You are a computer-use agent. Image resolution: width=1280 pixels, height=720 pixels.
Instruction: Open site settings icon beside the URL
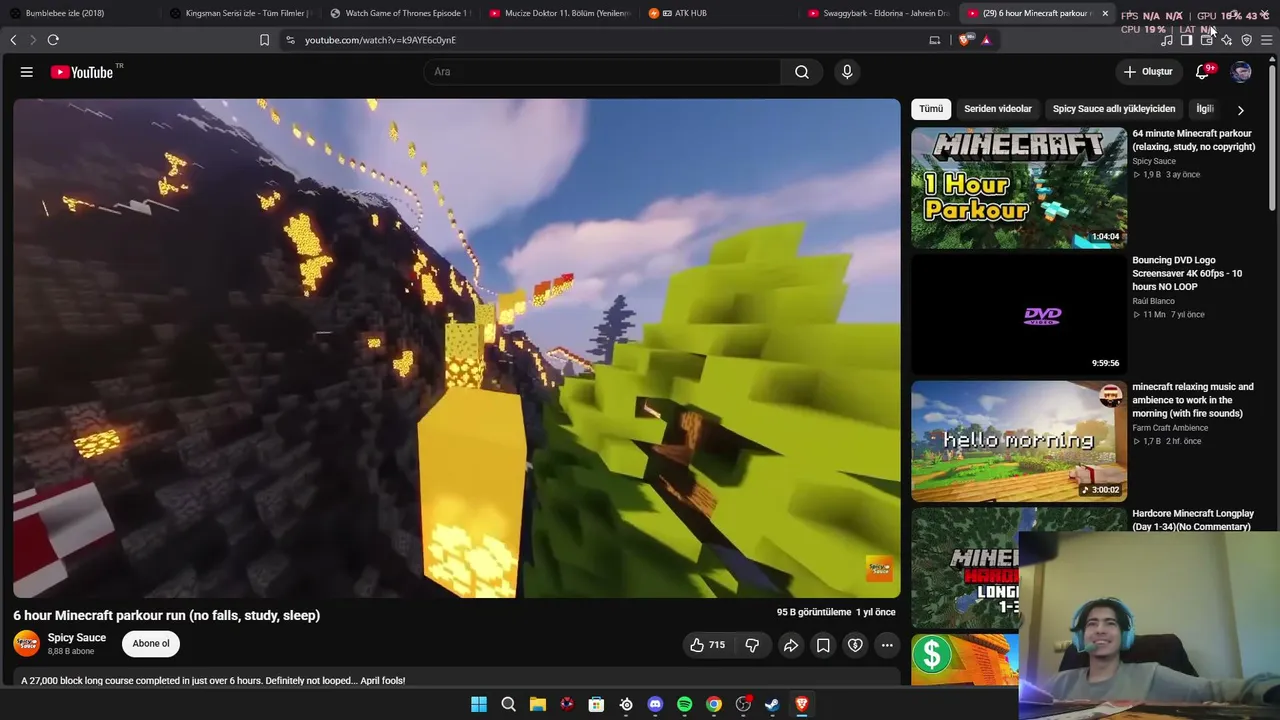click(x=290, y=40)
